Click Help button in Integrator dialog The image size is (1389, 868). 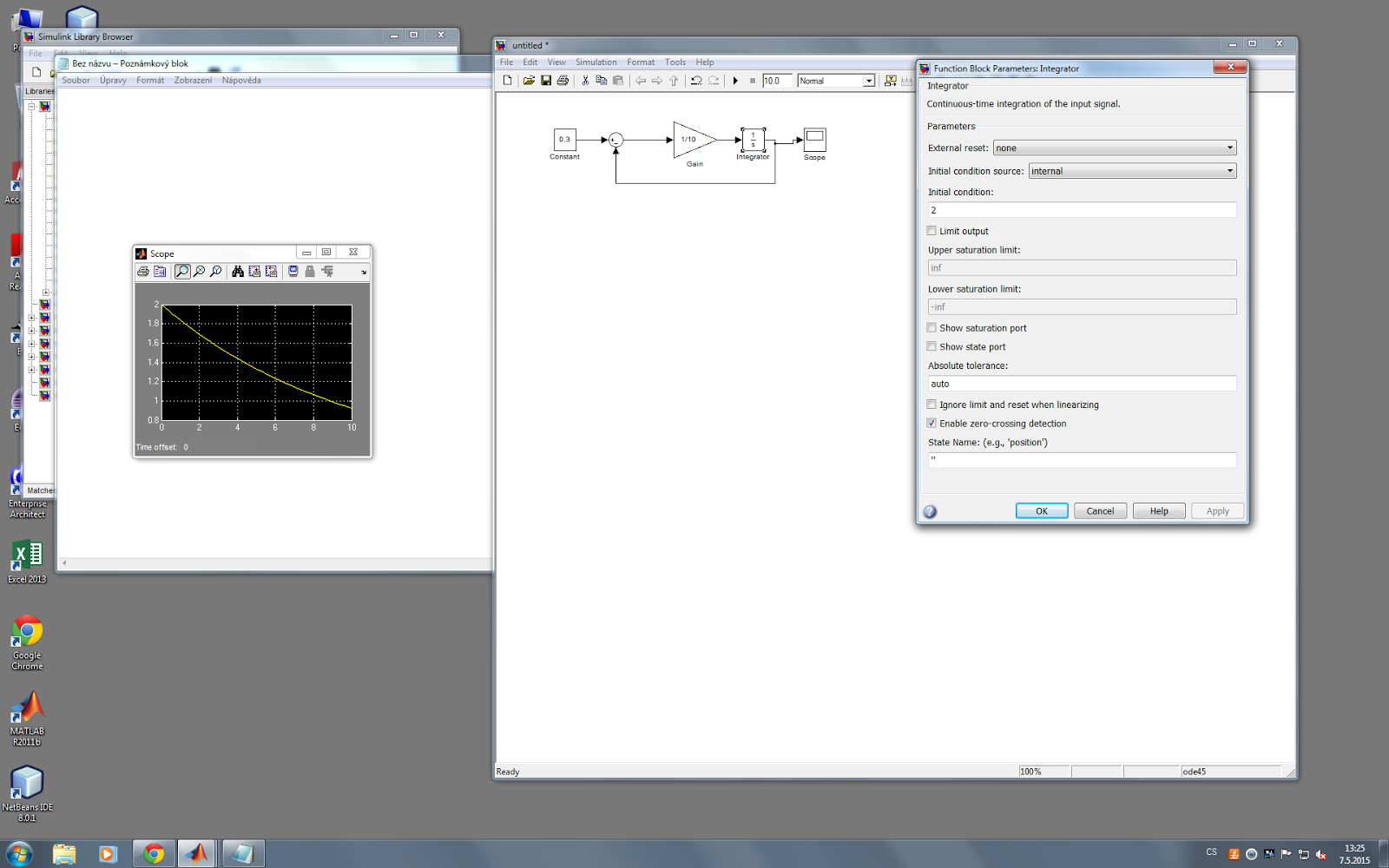[x=1159, y=511]
